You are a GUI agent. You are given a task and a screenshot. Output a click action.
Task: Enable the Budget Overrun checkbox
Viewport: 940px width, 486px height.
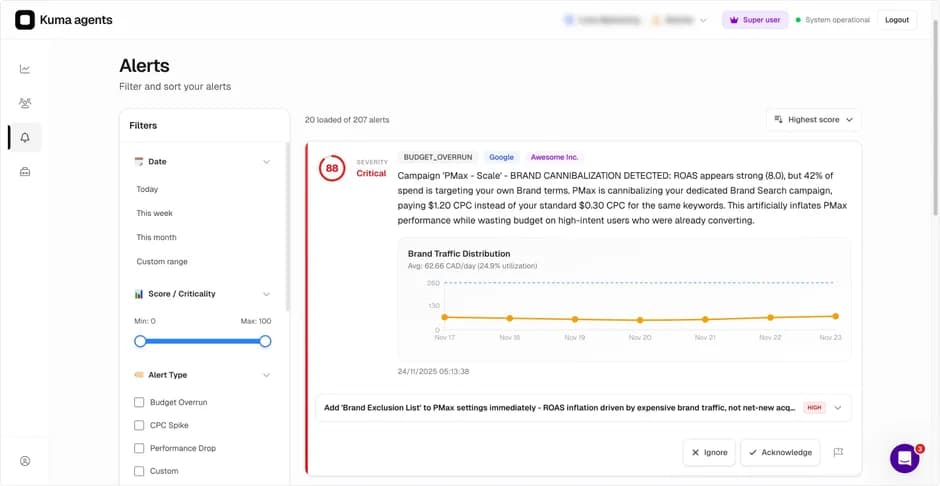tap(139, 402)
